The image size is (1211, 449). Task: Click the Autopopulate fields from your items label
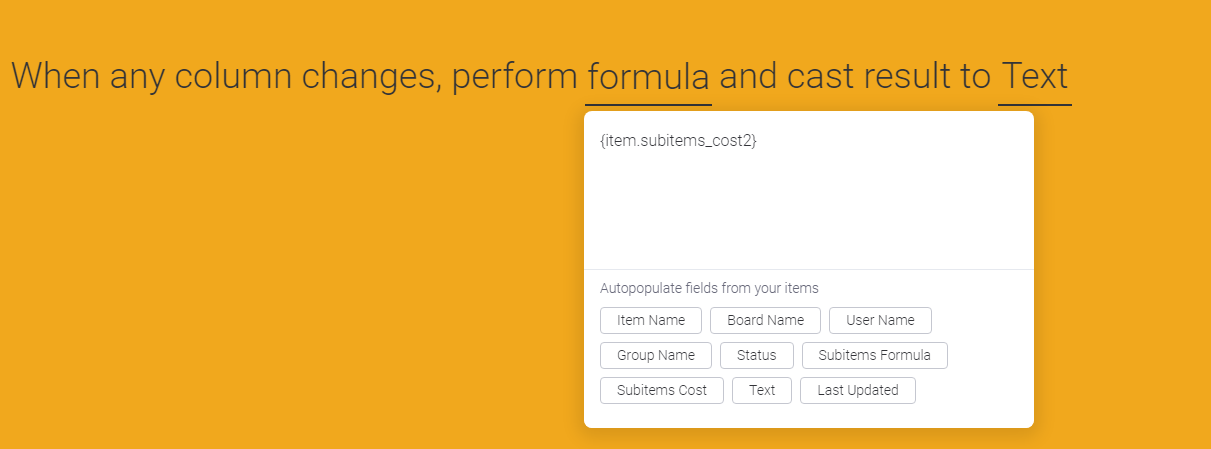(x=709, y=288)
